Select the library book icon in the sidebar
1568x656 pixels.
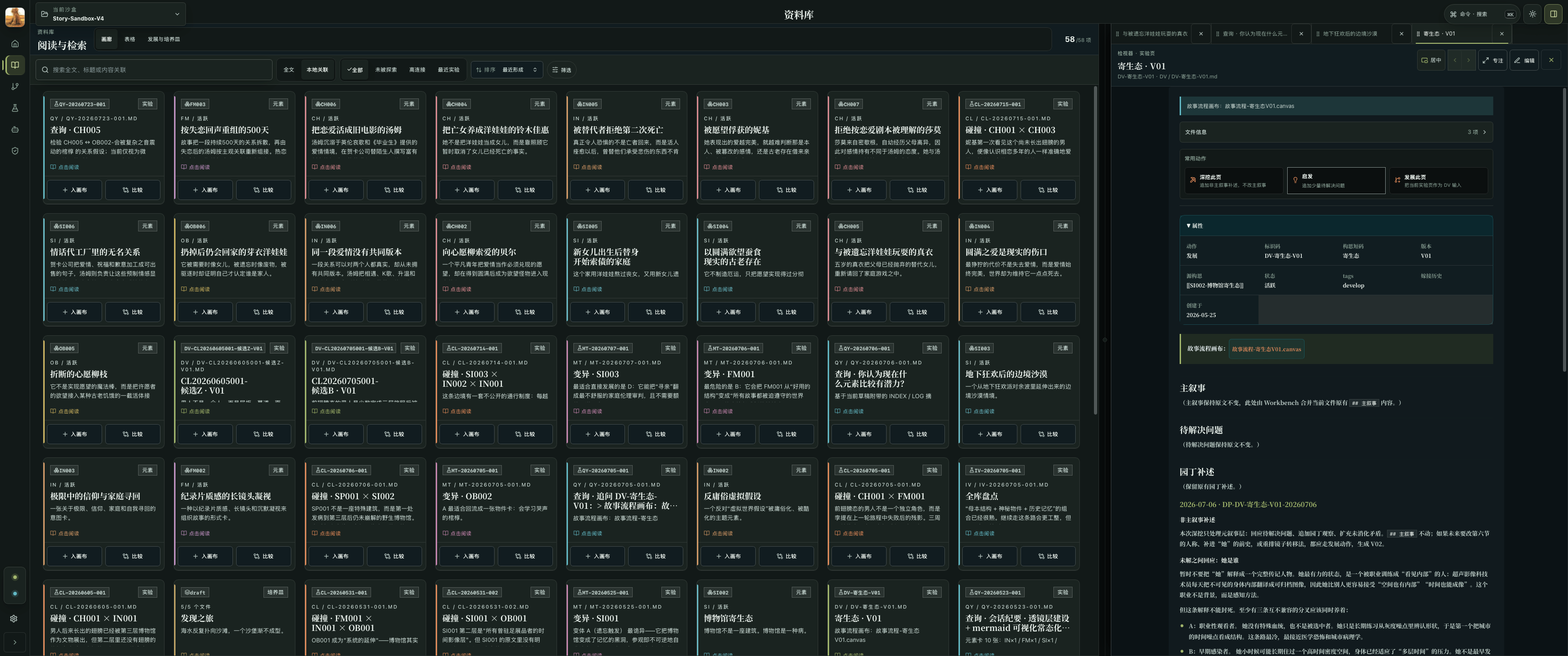point(15,65)
